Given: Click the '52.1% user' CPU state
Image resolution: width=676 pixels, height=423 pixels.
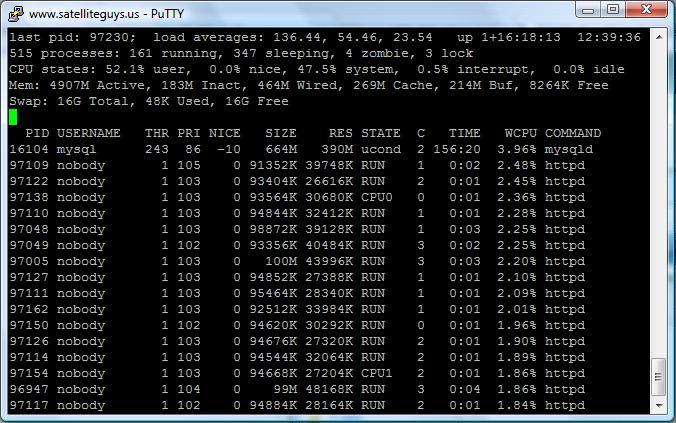Looking at the screenshot, I should [146, 69].
